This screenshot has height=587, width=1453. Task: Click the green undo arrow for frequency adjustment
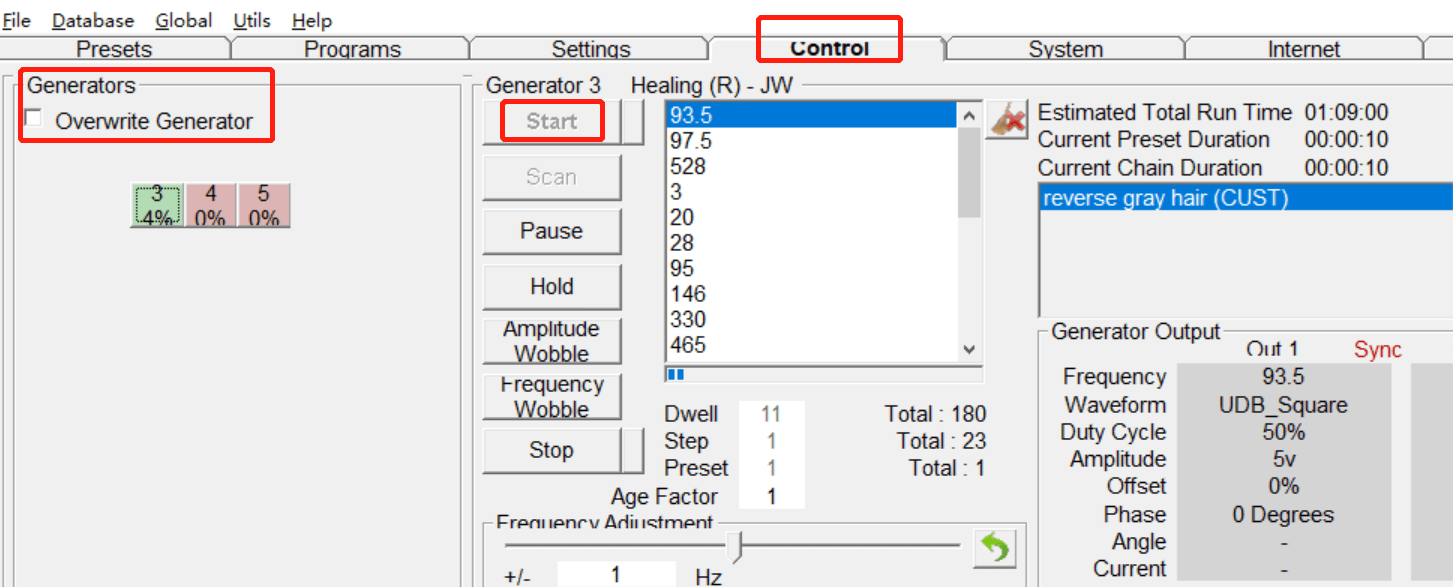coord(995,548)
